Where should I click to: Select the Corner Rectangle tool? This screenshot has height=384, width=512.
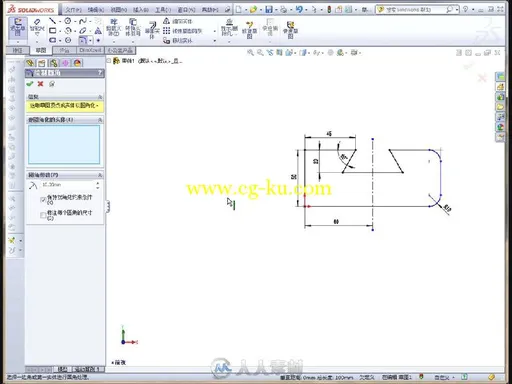[x=52, y=31]
